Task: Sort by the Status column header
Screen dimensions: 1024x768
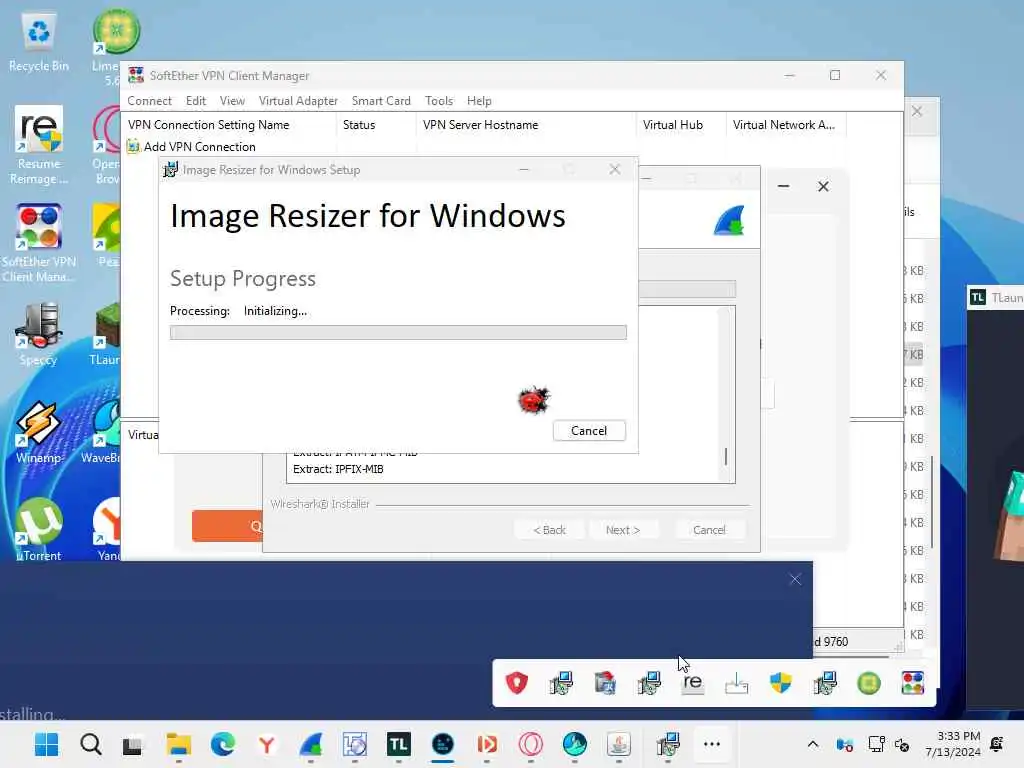Action: coord(376,125)
